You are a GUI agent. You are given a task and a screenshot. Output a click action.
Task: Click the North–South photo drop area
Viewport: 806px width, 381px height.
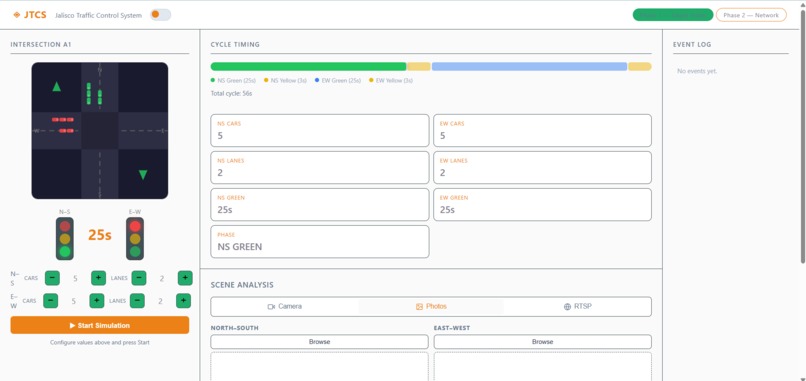tap(319, 367)
